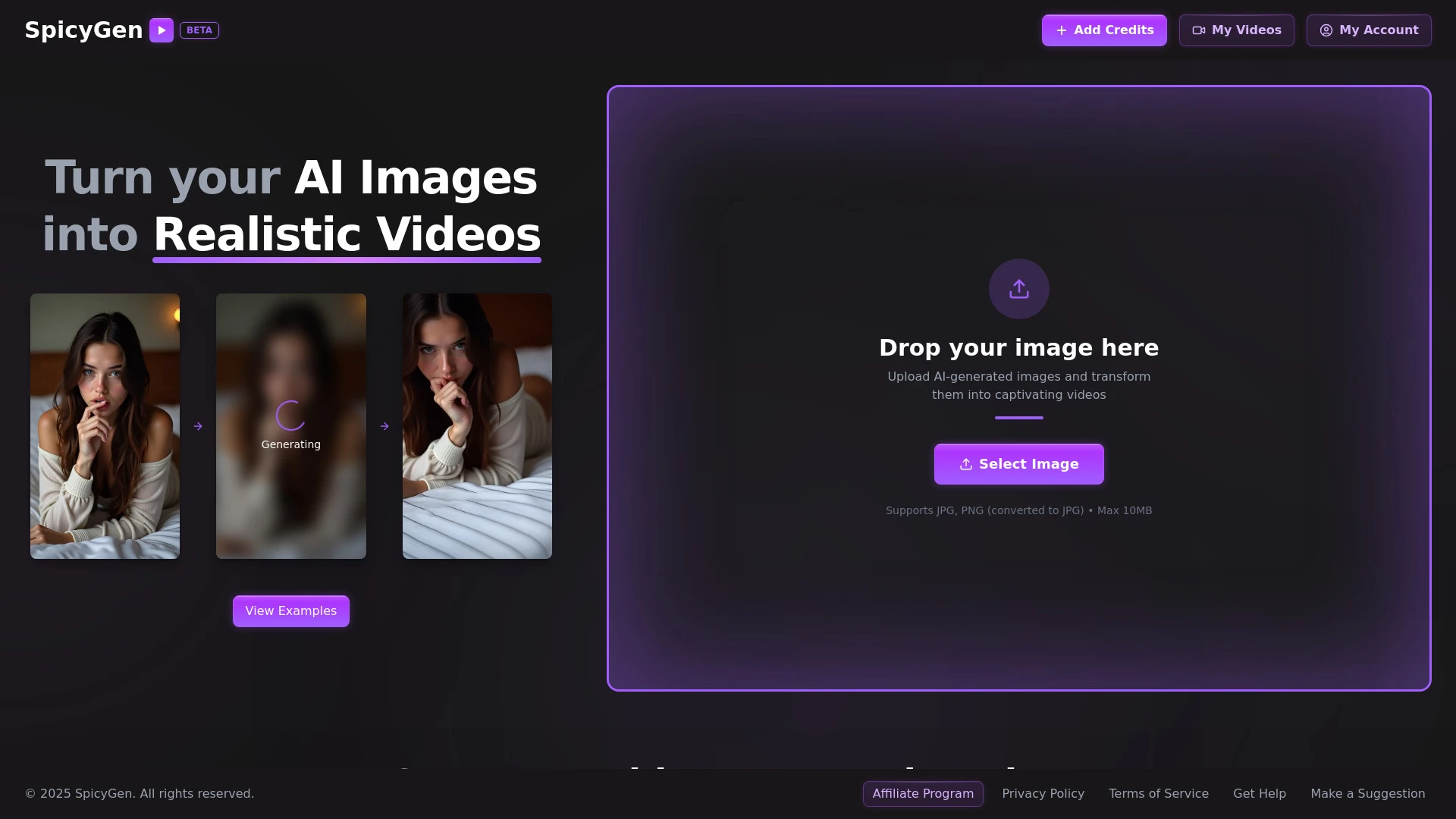Open View Examples

tap(290, 610)
